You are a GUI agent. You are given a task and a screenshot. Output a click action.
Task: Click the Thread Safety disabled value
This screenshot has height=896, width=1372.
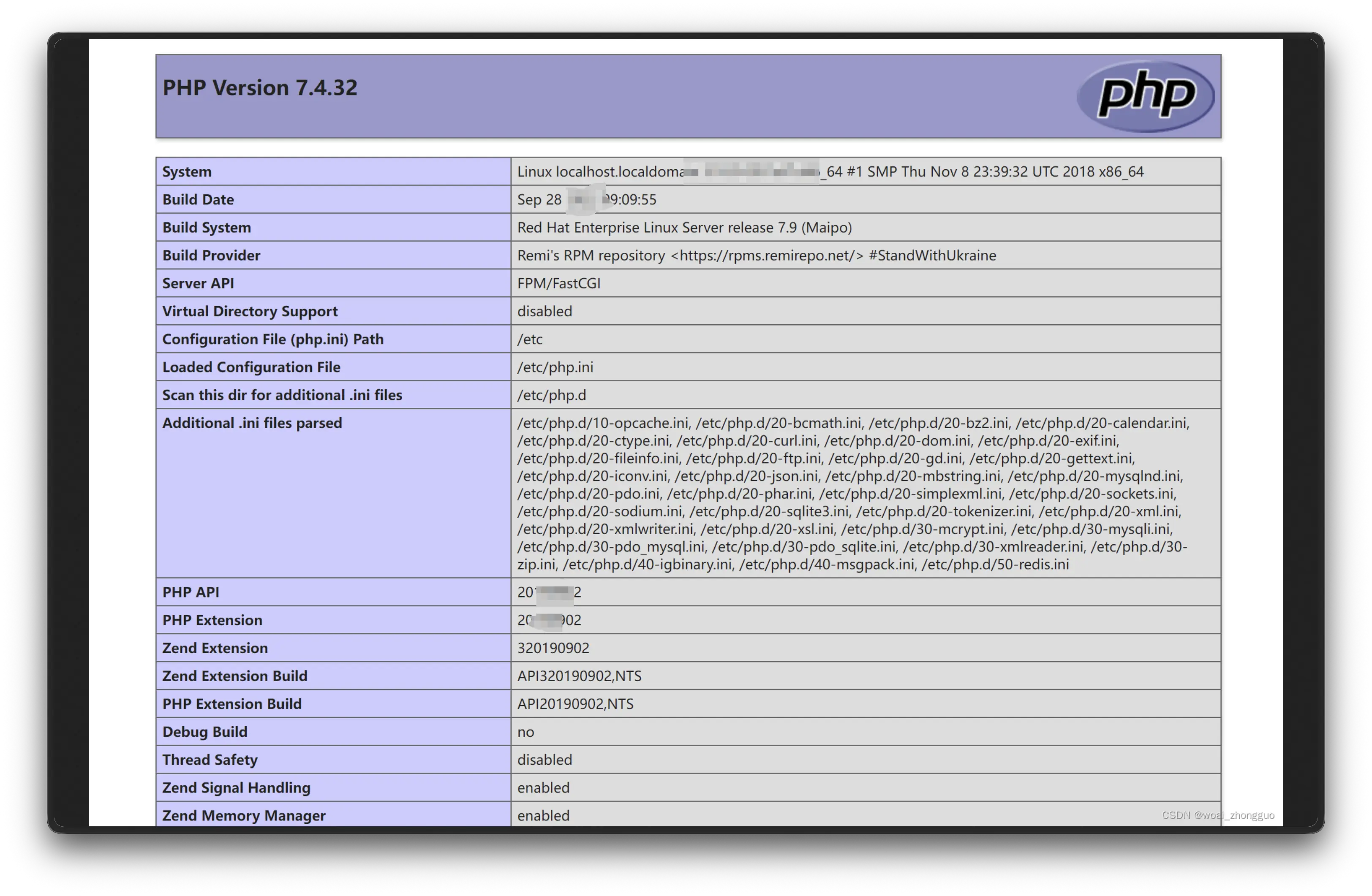pos(544,760)
